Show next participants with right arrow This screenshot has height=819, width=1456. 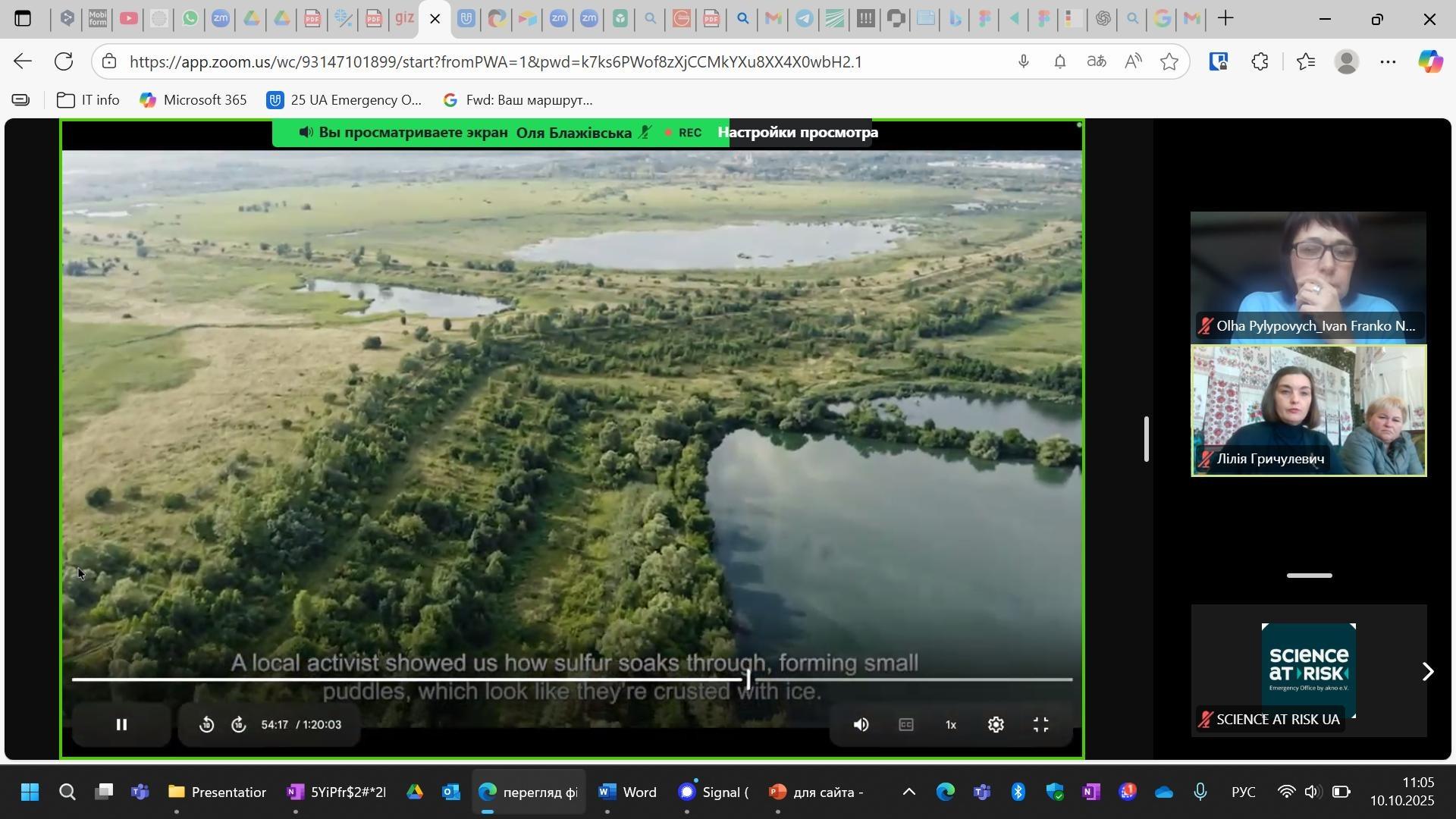point(1427,672)
